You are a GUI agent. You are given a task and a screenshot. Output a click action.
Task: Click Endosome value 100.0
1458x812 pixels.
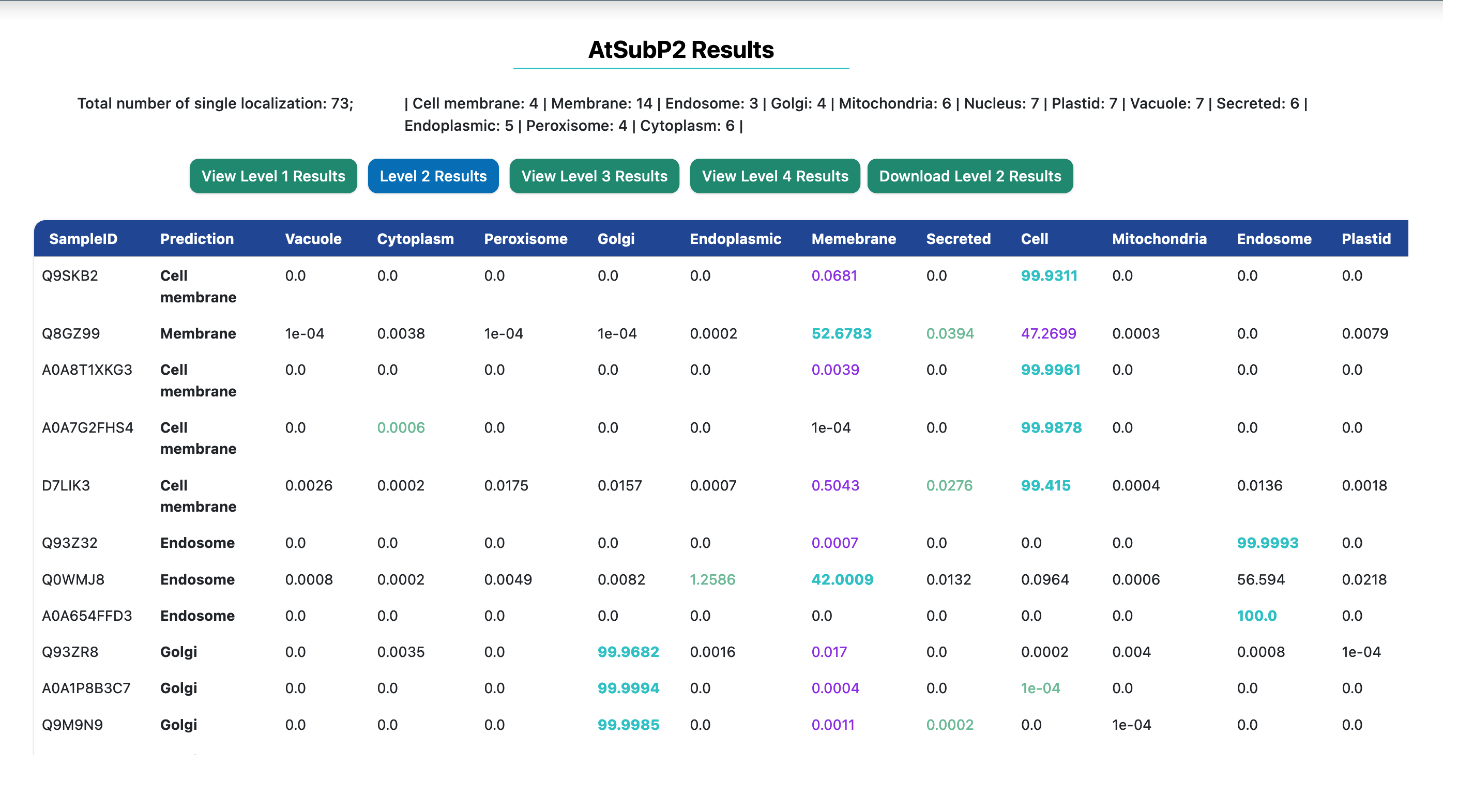click(1256, 616)
